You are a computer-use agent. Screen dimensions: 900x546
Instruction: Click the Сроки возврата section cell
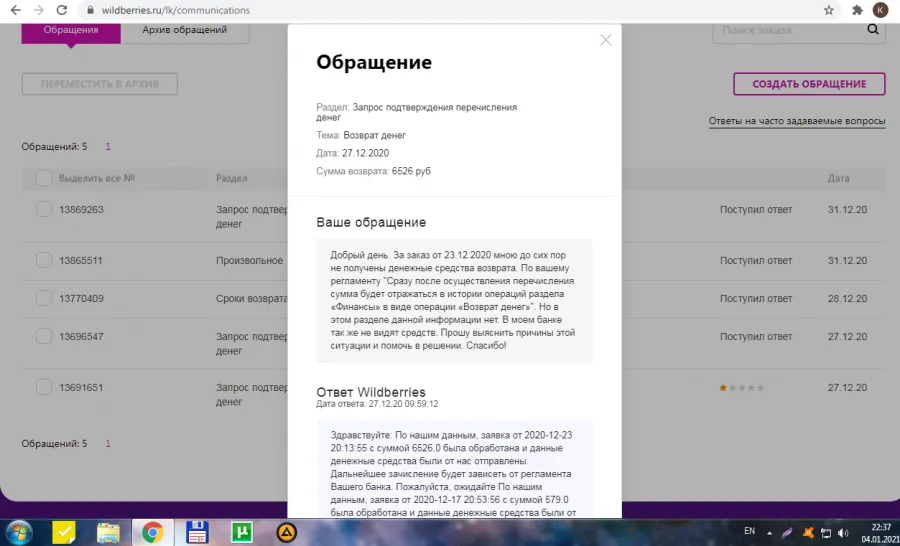click(x=251, y=299)
